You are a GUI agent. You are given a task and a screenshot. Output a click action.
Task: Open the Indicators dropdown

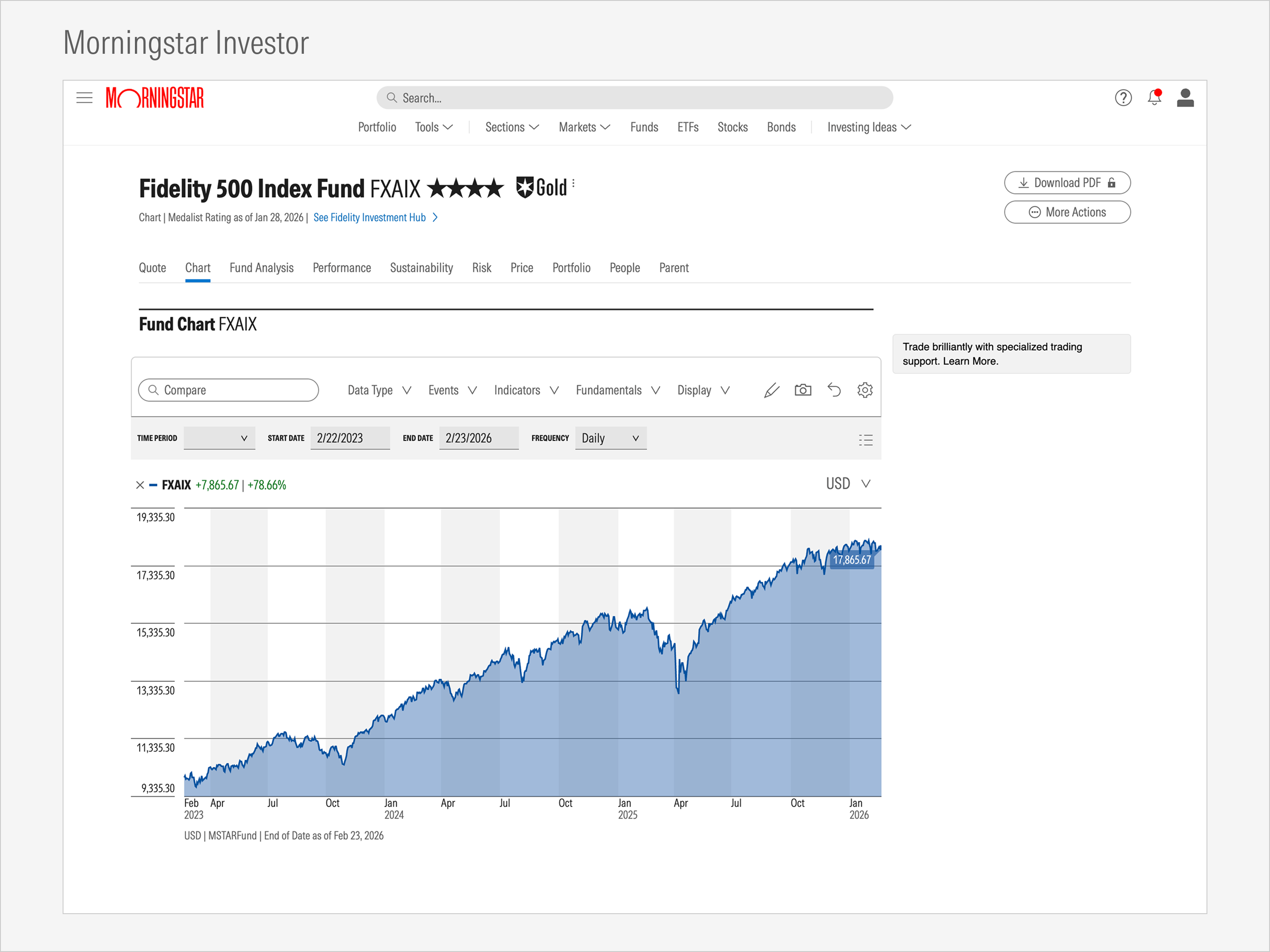(527, 390)
